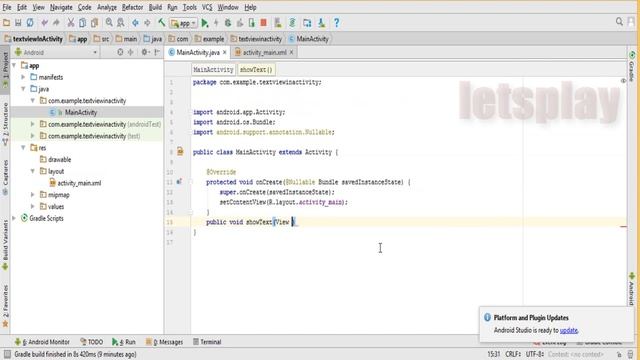The width and height of the screenshot is (640, 360).
Task: Click the Hide Project panel icon
Action: (x=157, y=52)
